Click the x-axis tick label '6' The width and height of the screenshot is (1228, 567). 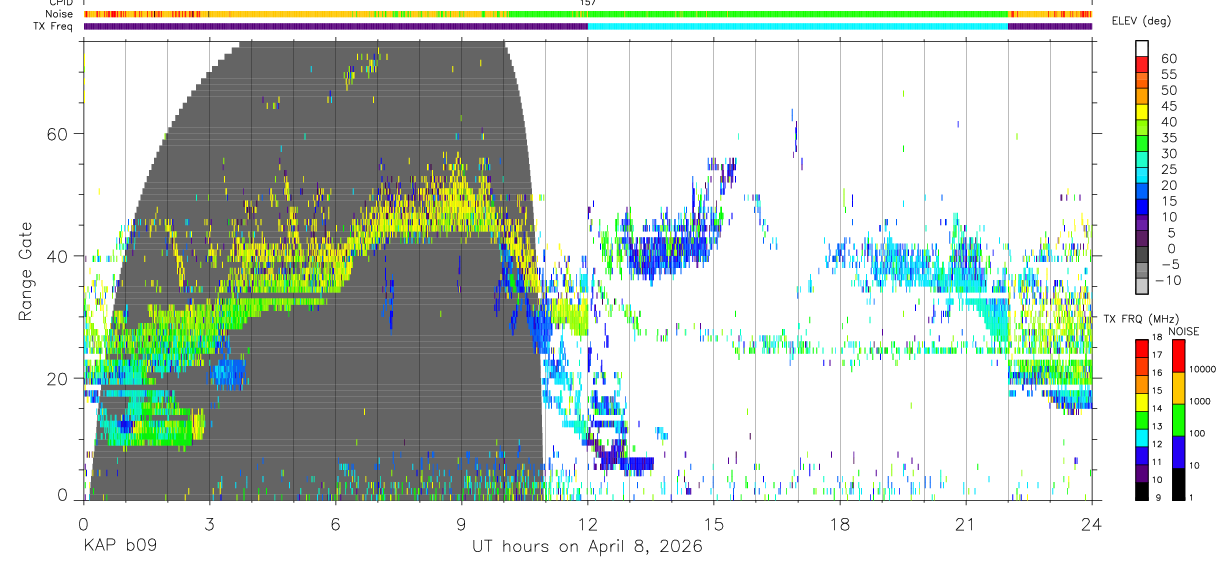[335, 526]
